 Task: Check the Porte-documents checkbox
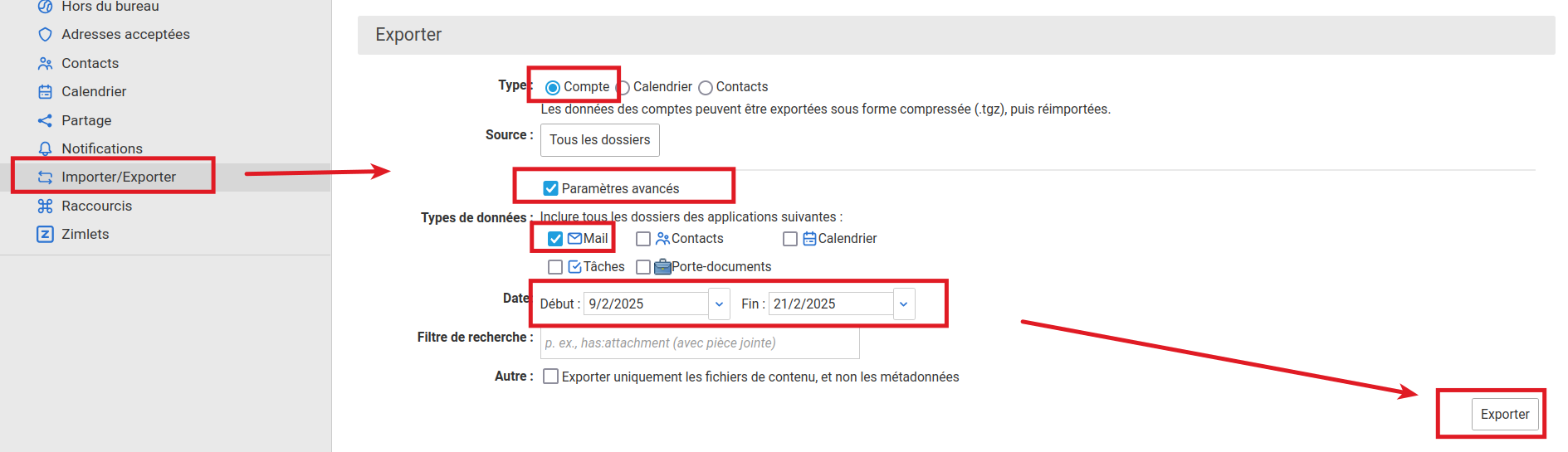(643, 267)
